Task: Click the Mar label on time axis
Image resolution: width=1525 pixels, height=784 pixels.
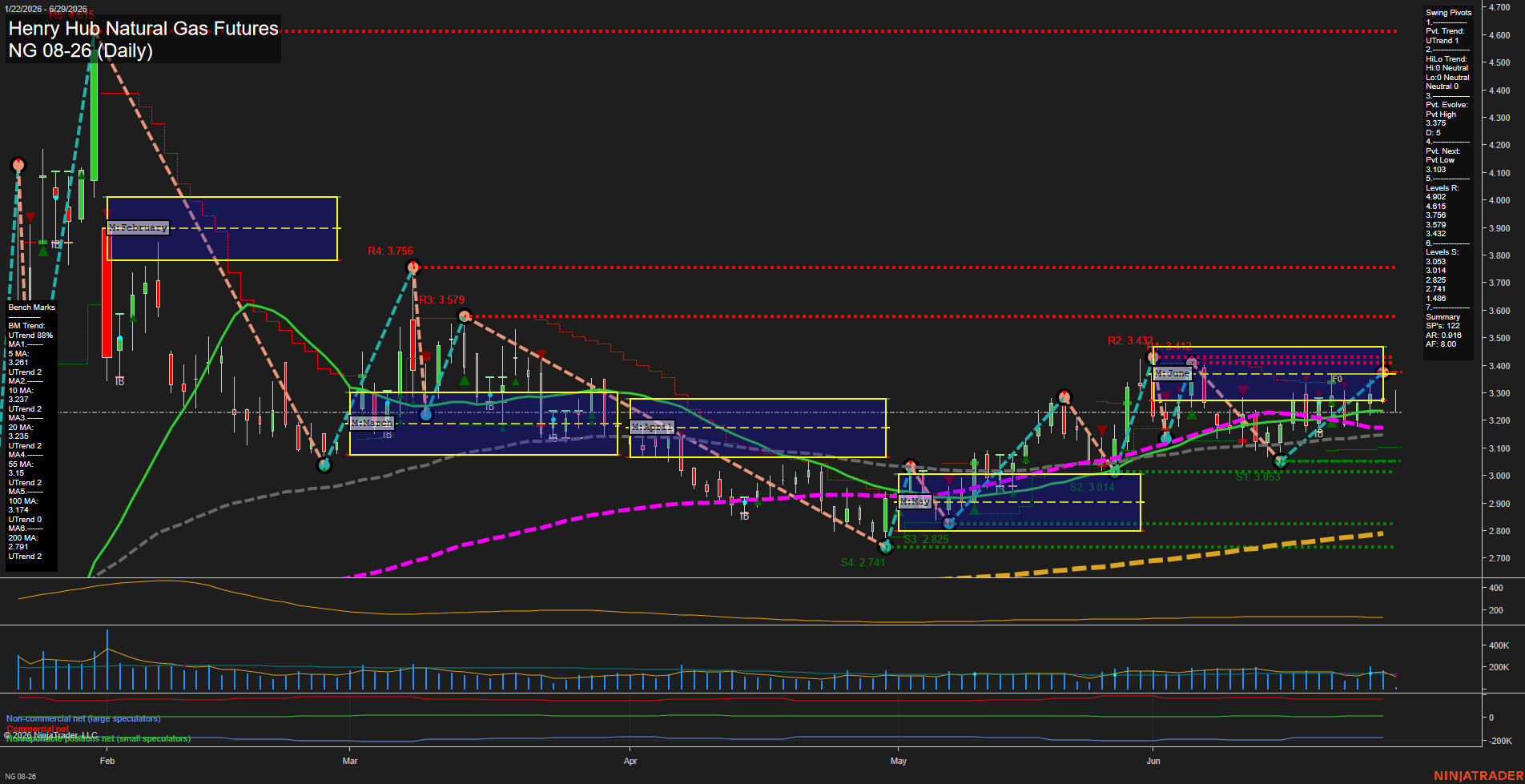Action: tap(350, 761)
